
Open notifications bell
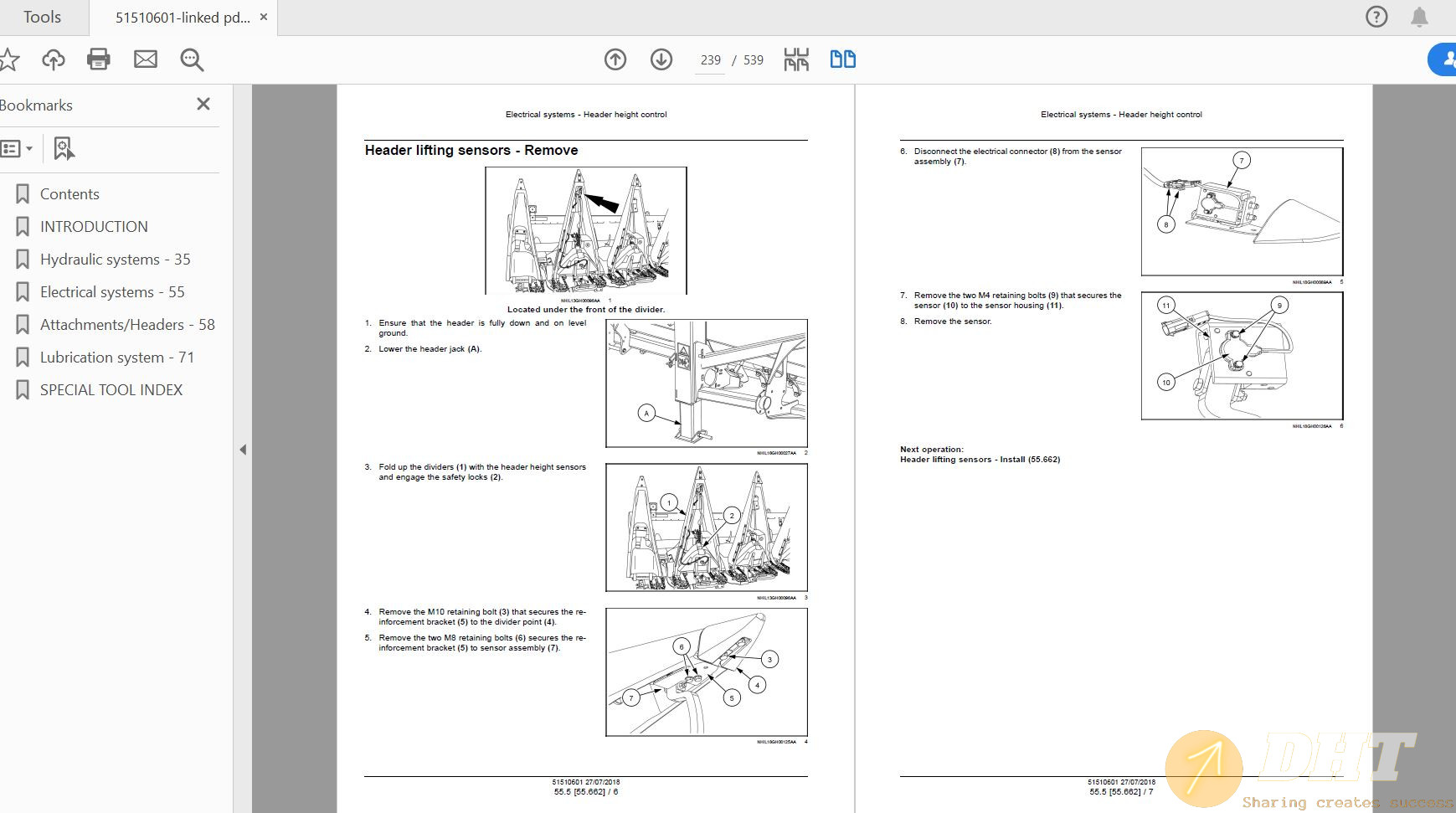[1419, 18]
